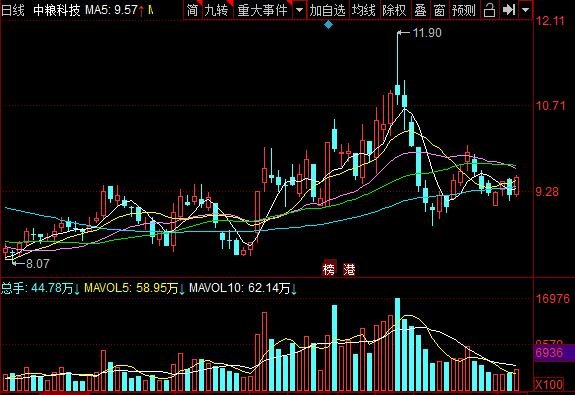
Task: Click the 日线 daily period label
Action: point(13,10)
